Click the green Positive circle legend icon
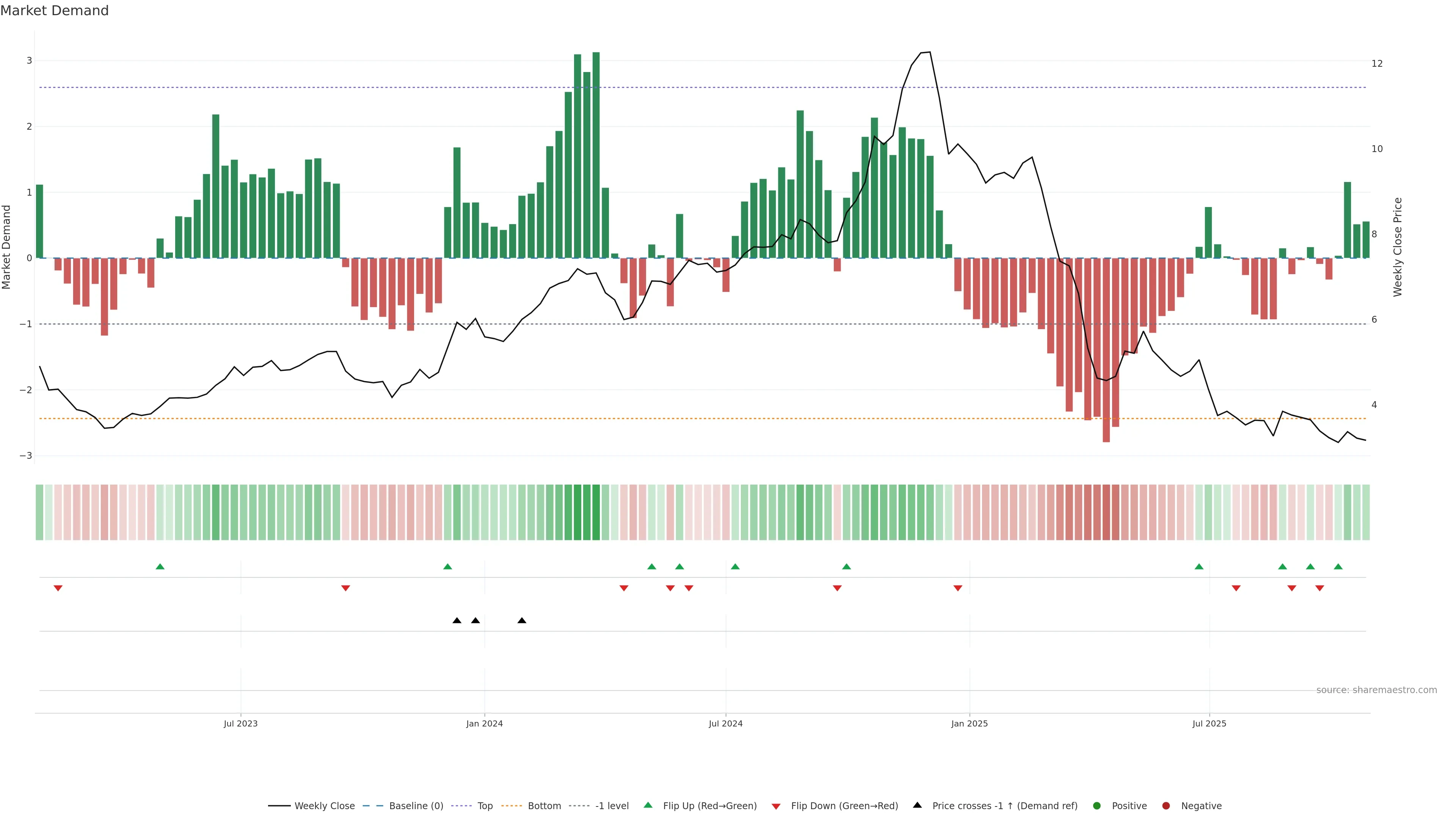This screenshot has height=819, width=1456. point(1097,806)
